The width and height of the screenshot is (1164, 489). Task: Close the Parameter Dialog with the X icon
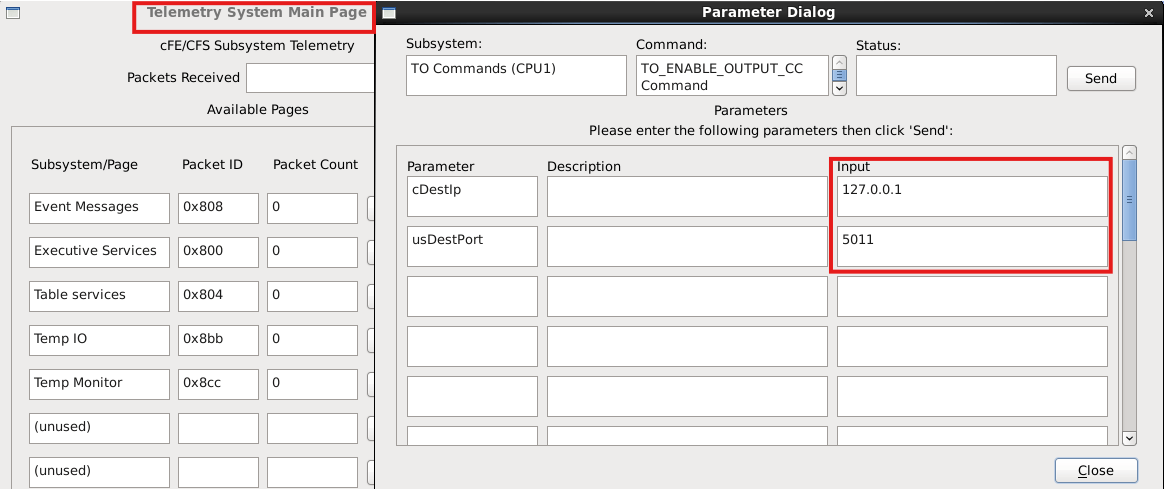click(x=1147, y=13)
